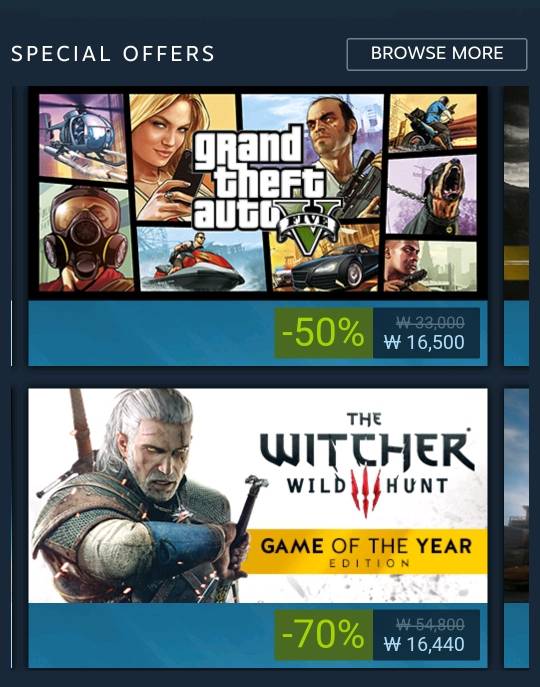Click the crossed-out ₩ 33,000 price

point(430,322)
